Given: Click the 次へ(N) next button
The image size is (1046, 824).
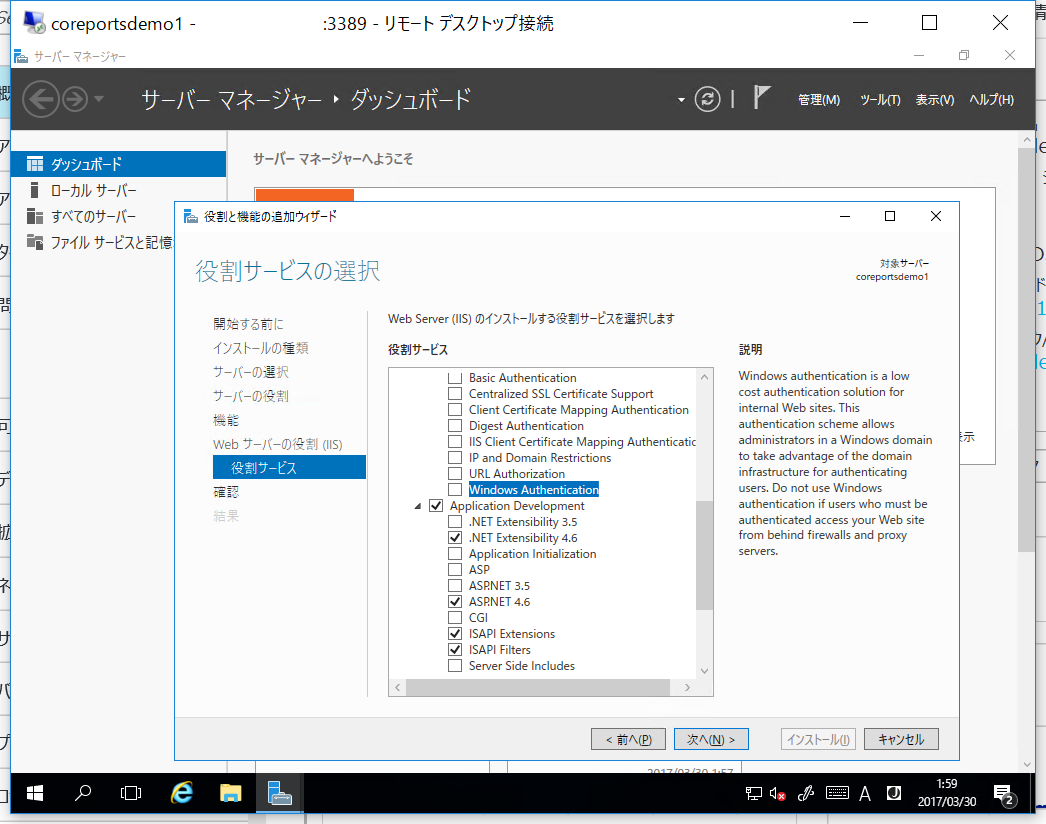Looking at the screenshot, I should click(x=711, y=739).
